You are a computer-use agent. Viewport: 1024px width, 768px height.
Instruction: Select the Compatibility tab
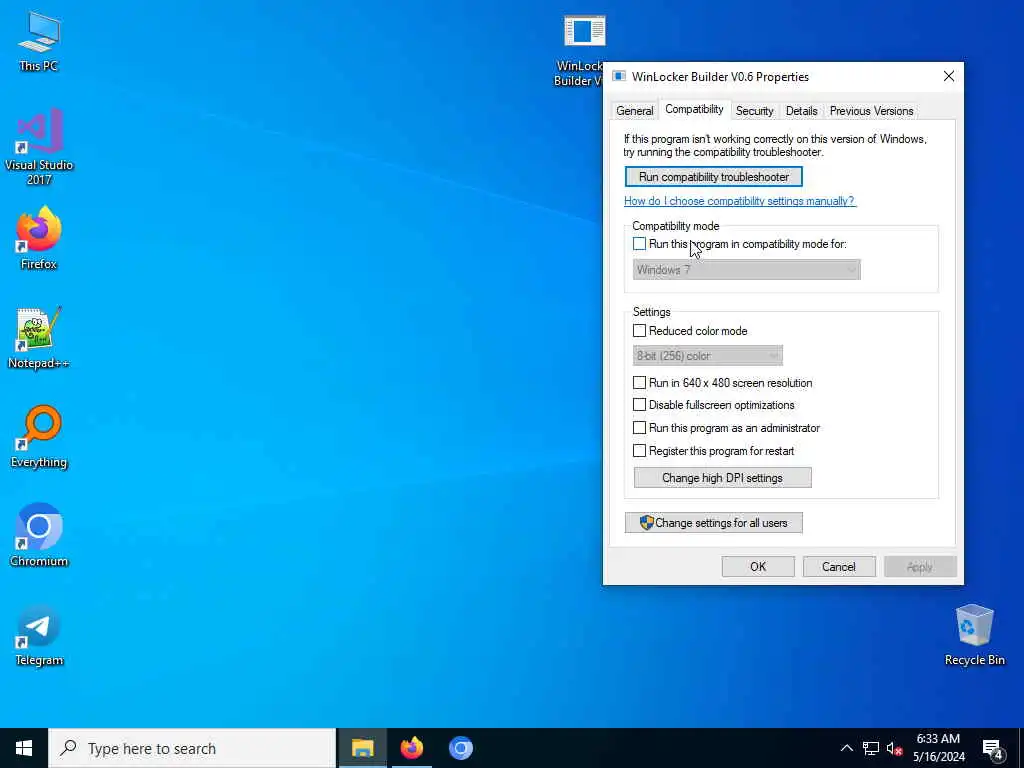694,109
